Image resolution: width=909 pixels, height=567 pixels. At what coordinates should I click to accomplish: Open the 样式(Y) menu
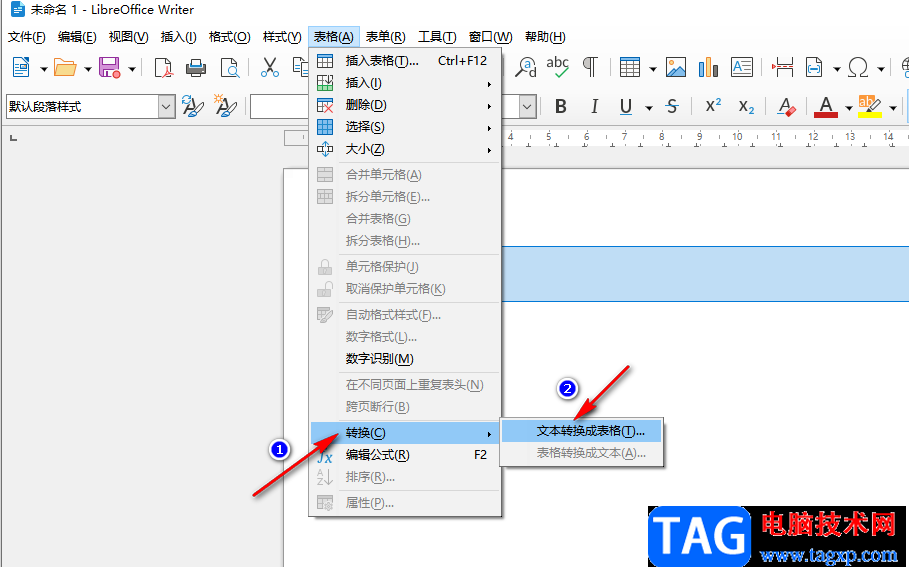[x=282, y=37]
